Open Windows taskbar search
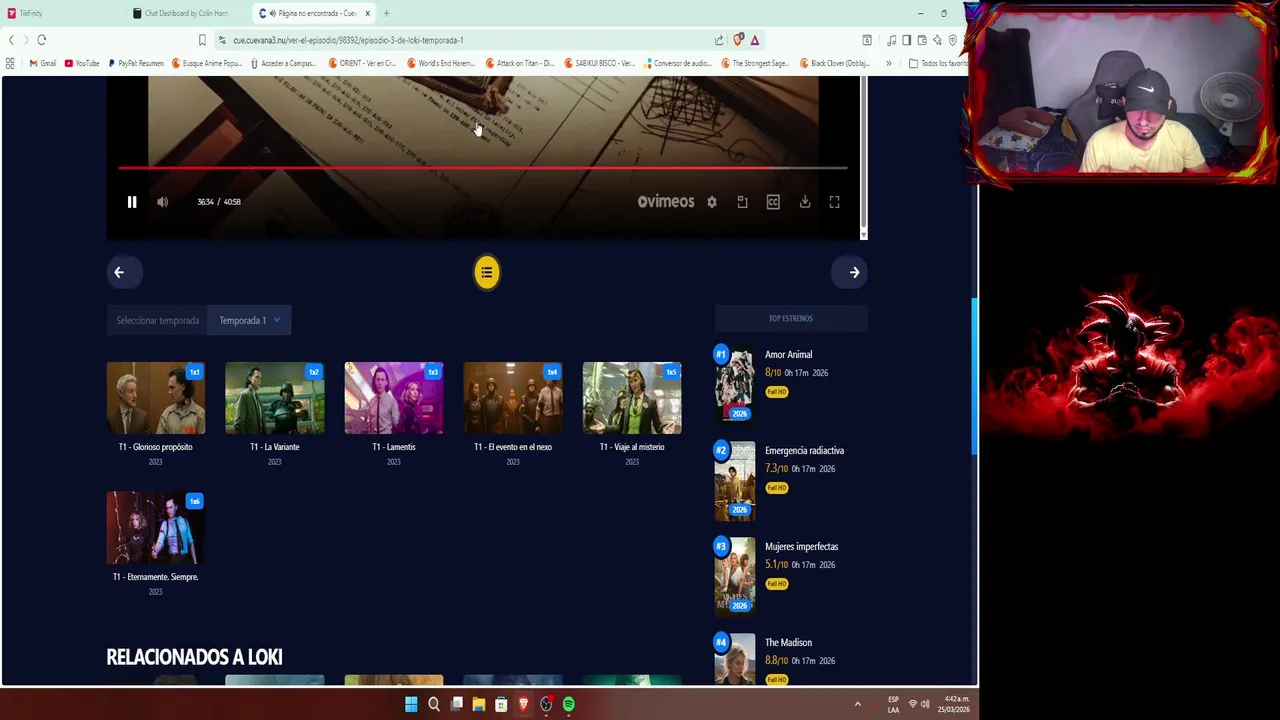The image size is (1280, 720). [434, 705]
